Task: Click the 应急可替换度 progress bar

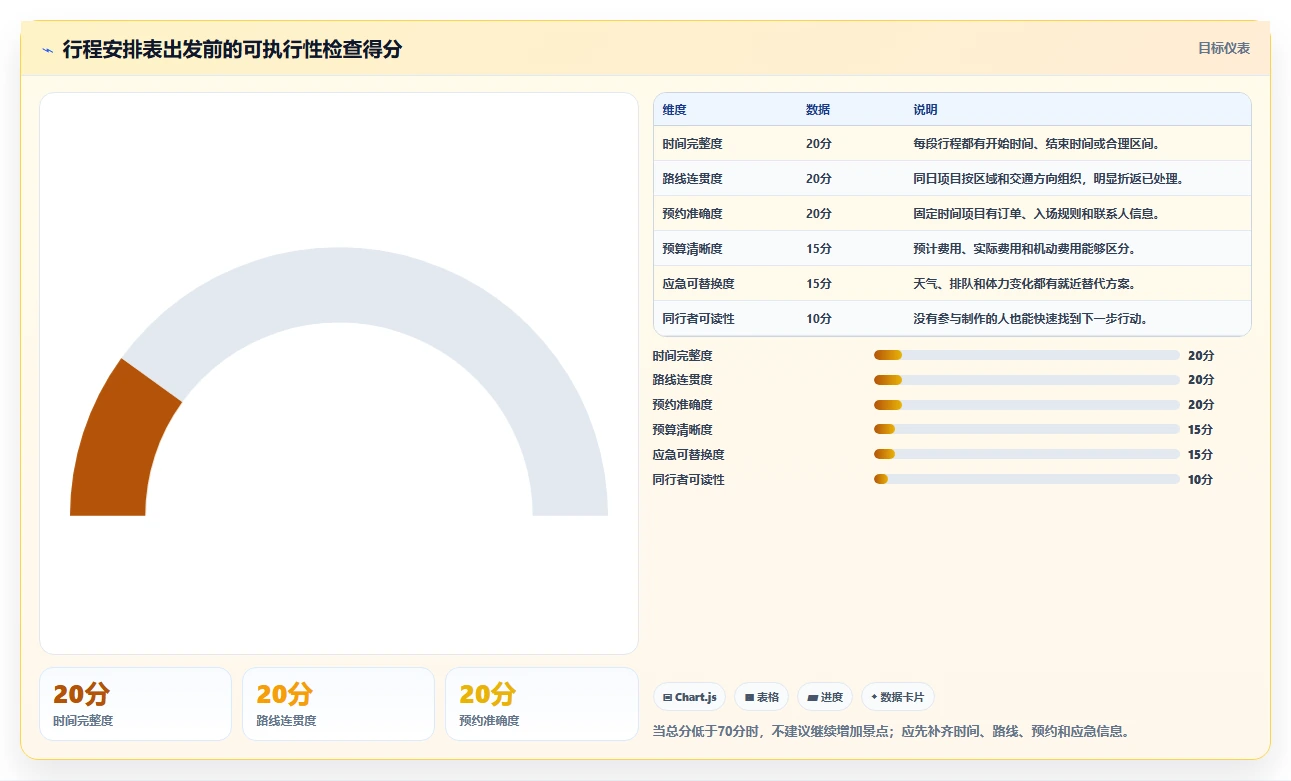Action: click(x=1027, y=454)
